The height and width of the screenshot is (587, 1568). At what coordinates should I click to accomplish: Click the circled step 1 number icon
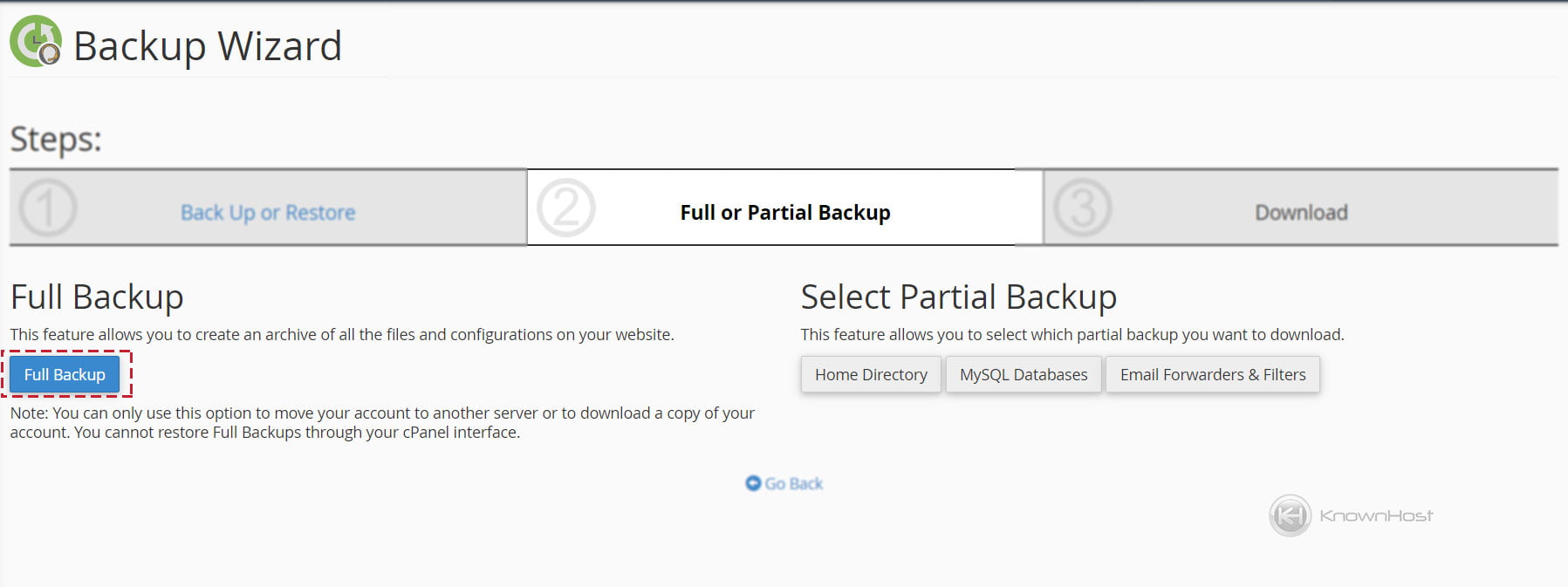coord(48,208)
